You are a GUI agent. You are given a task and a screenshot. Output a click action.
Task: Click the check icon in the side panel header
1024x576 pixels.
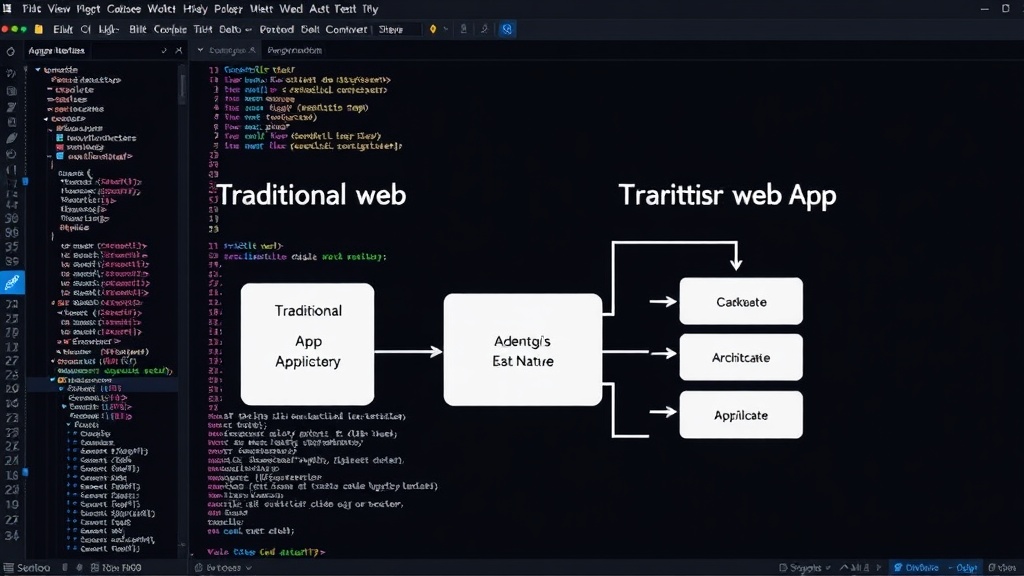coord(163,50)
